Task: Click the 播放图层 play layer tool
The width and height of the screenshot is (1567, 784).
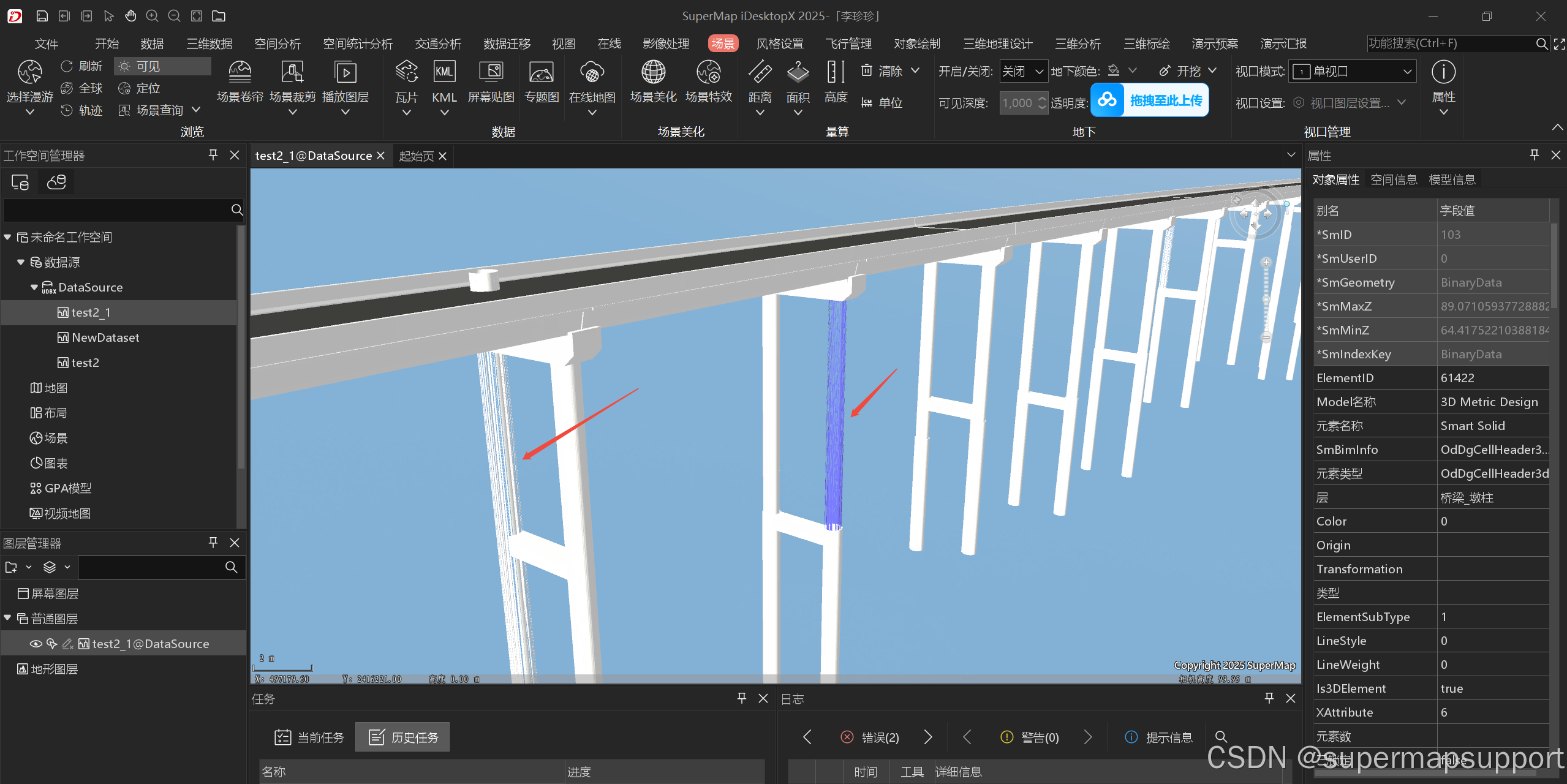Action: 345,87
